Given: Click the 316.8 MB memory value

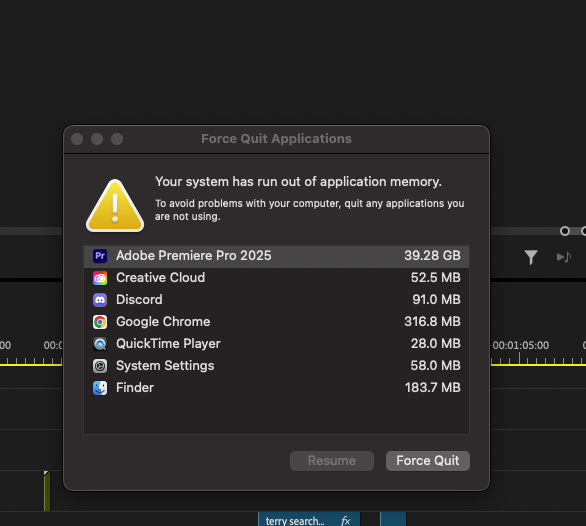Looking at the screenshot, I should click(432, 322).
